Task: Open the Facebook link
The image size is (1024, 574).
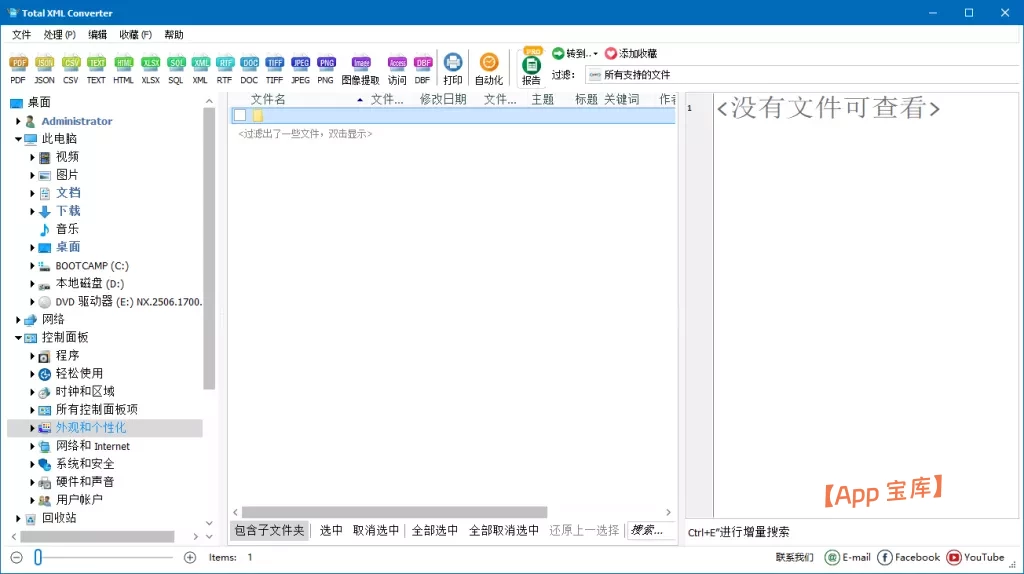Action: click(908, 557)
